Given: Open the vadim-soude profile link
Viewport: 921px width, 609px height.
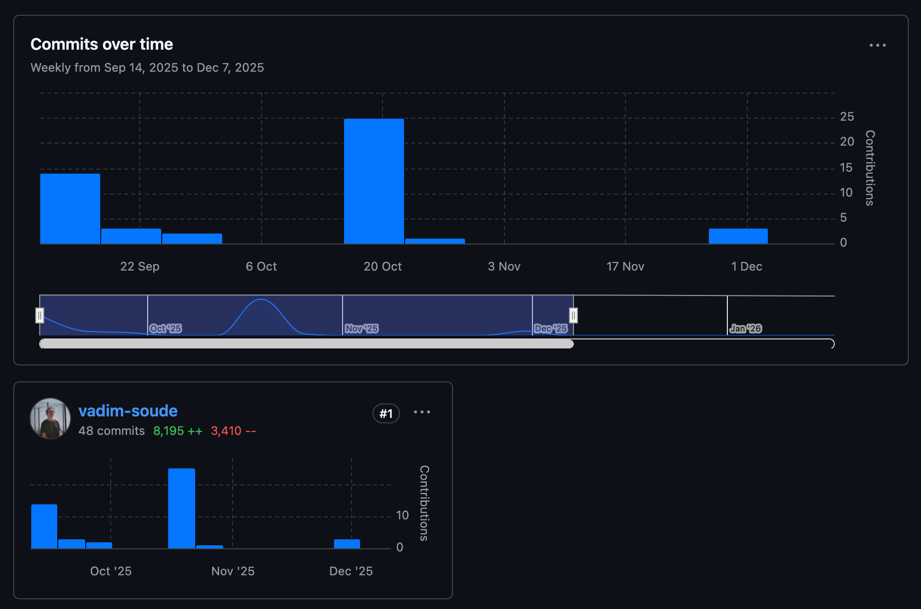Looking at the screenshot, I should coord(128,411).
